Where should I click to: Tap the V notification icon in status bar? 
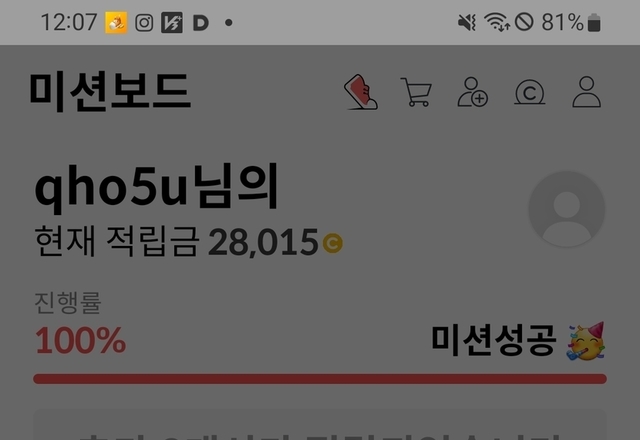pyautogui.click(x=172, y=23)
